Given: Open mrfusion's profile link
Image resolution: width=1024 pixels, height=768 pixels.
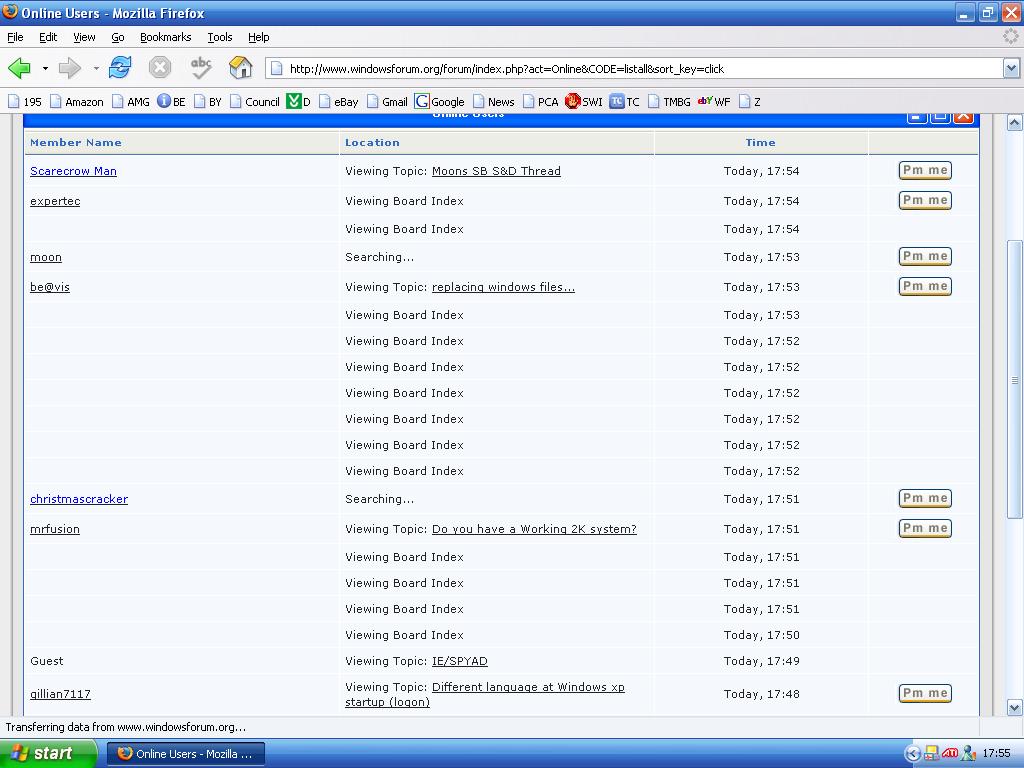Looking at the screenshot, I should [x=55, y=529].
